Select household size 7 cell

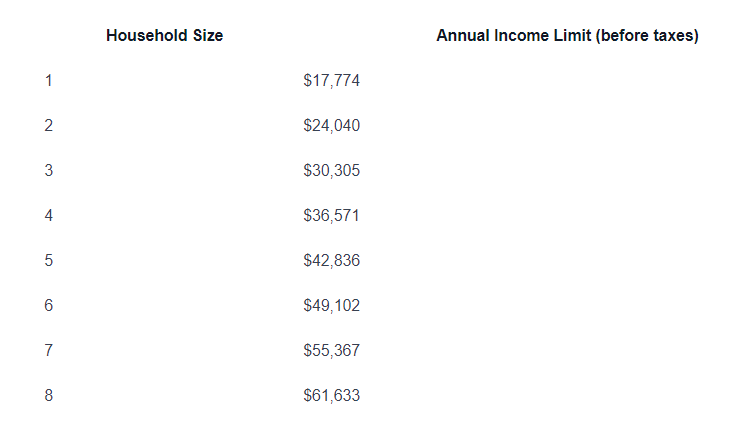48,350
